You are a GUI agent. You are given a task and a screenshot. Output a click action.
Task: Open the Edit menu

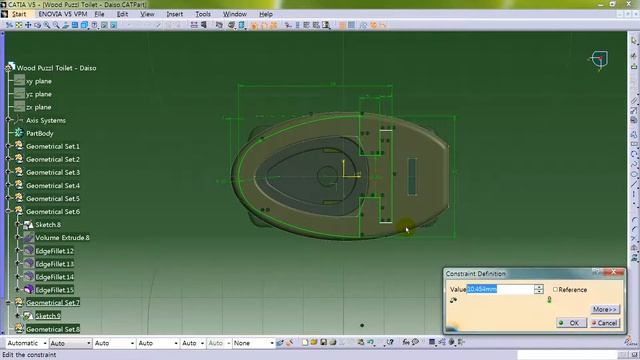(122, 14)
